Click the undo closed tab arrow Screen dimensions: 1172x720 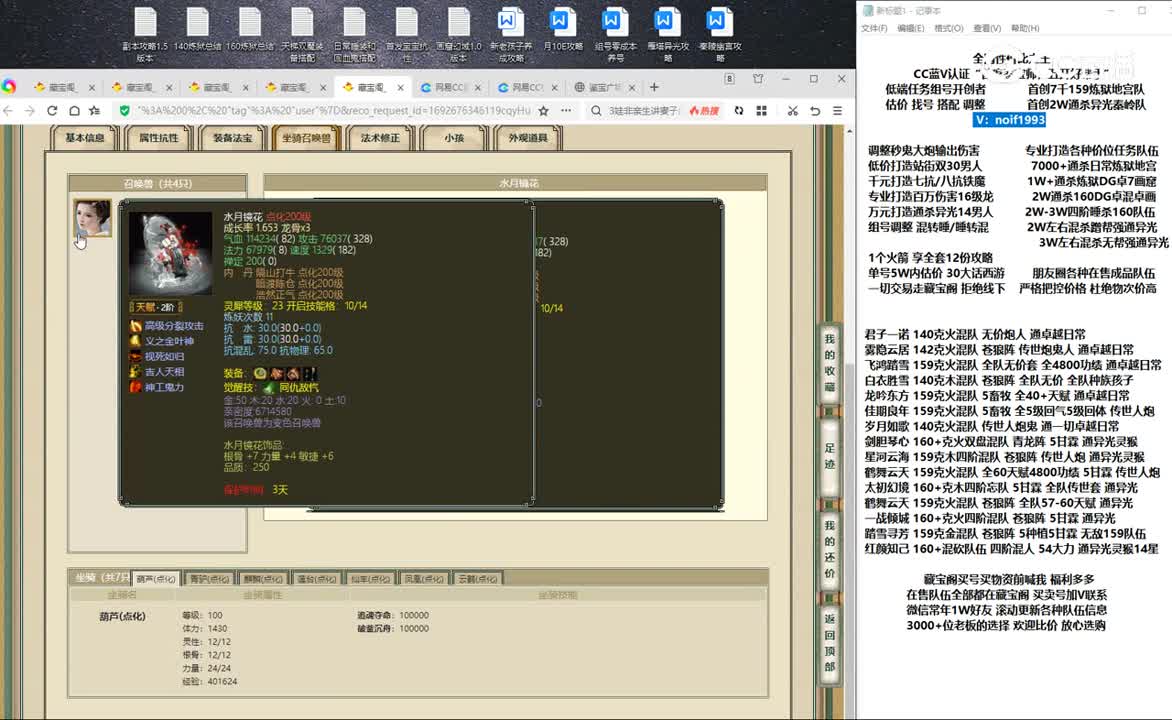815,111
